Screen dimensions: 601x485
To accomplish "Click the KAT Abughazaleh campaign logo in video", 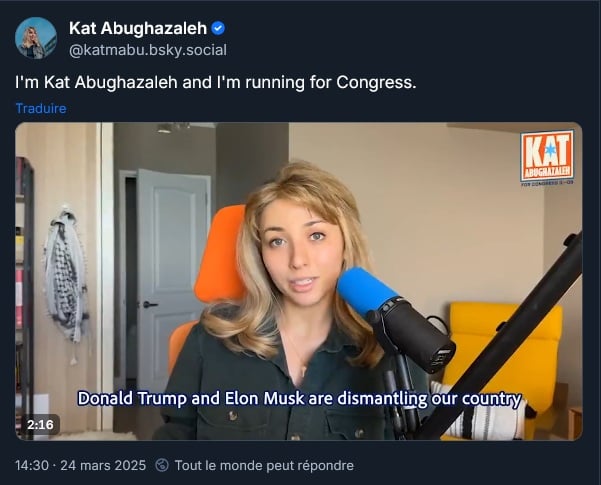I will point(547,158).
